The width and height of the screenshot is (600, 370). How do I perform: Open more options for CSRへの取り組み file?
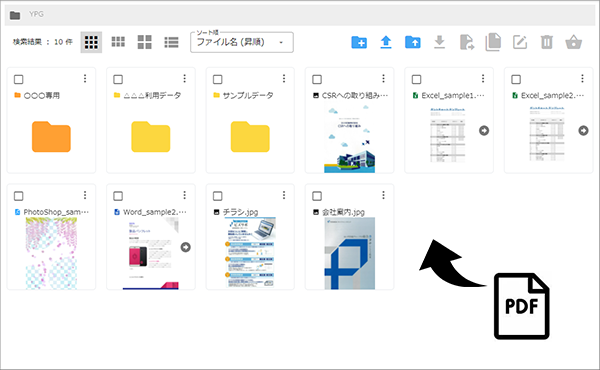(383, 78)
